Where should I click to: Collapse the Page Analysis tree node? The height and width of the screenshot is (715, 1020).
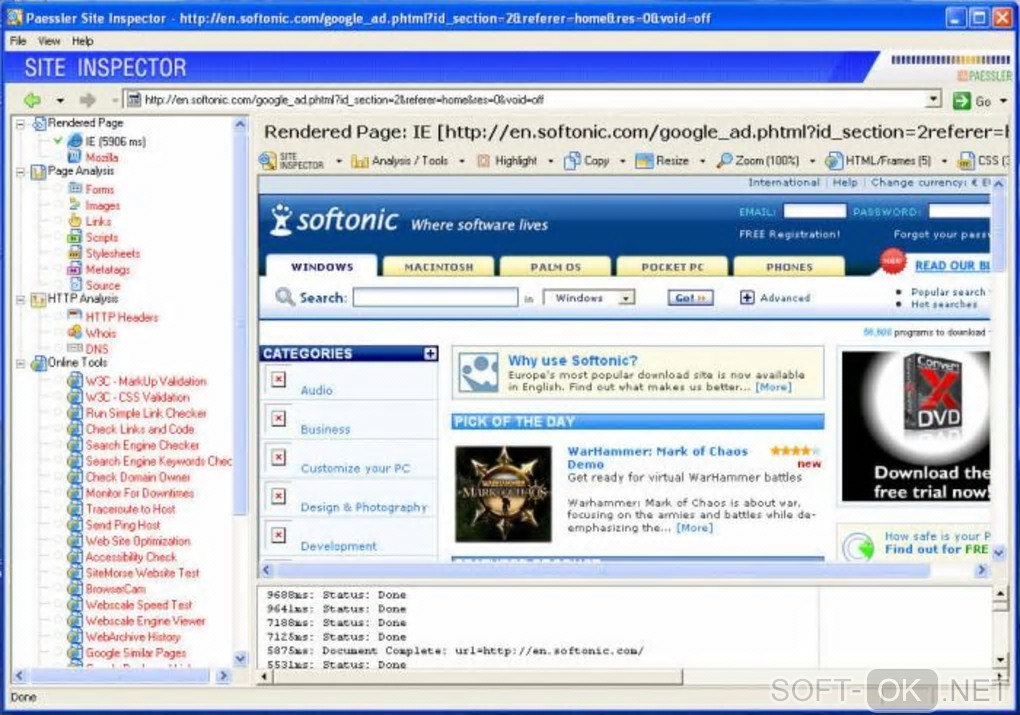[20, 172]
